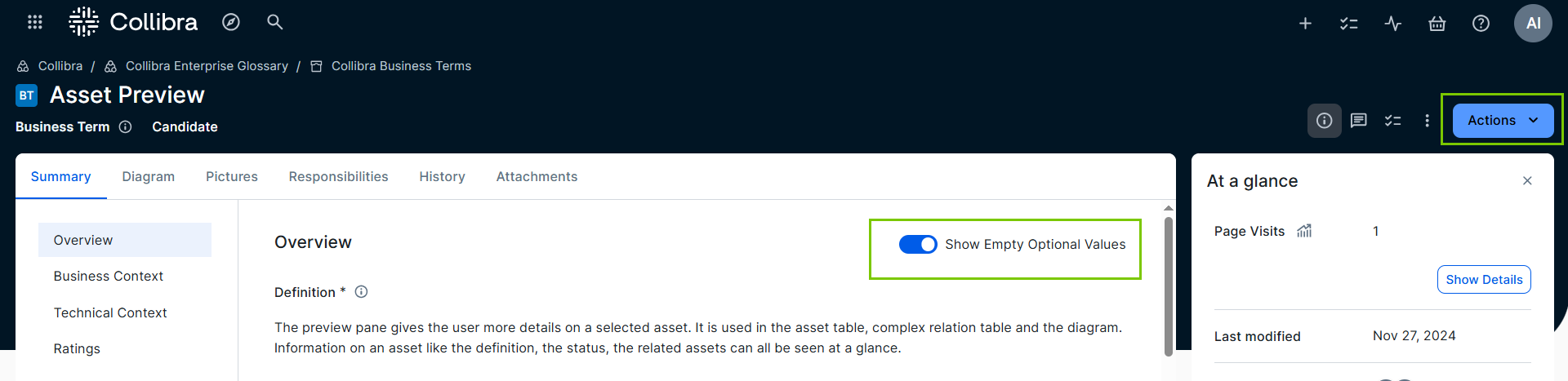This screenshot has height=381, width=1568.
Task: Open the data basket icon
Action: (1437, 24)
